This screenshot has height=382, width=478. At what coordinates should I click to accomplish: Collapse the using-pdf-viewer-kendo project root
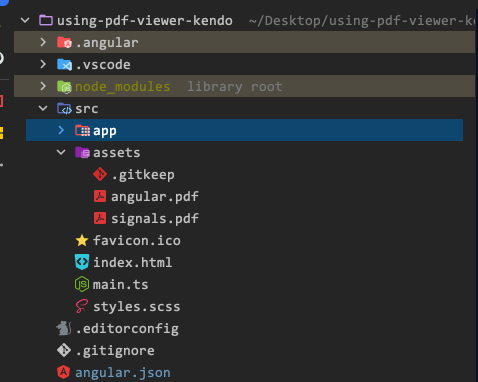[25, 21]
